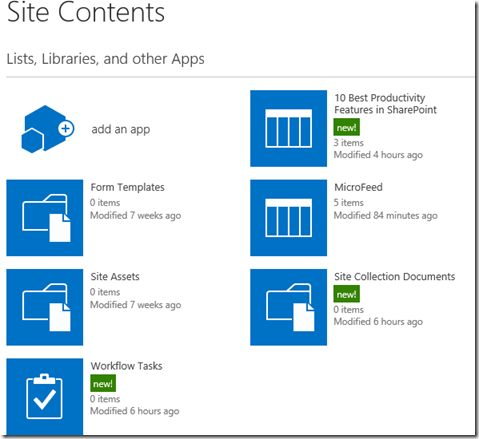Click the new! badge under Workflow Tasks

coord(103,383)
